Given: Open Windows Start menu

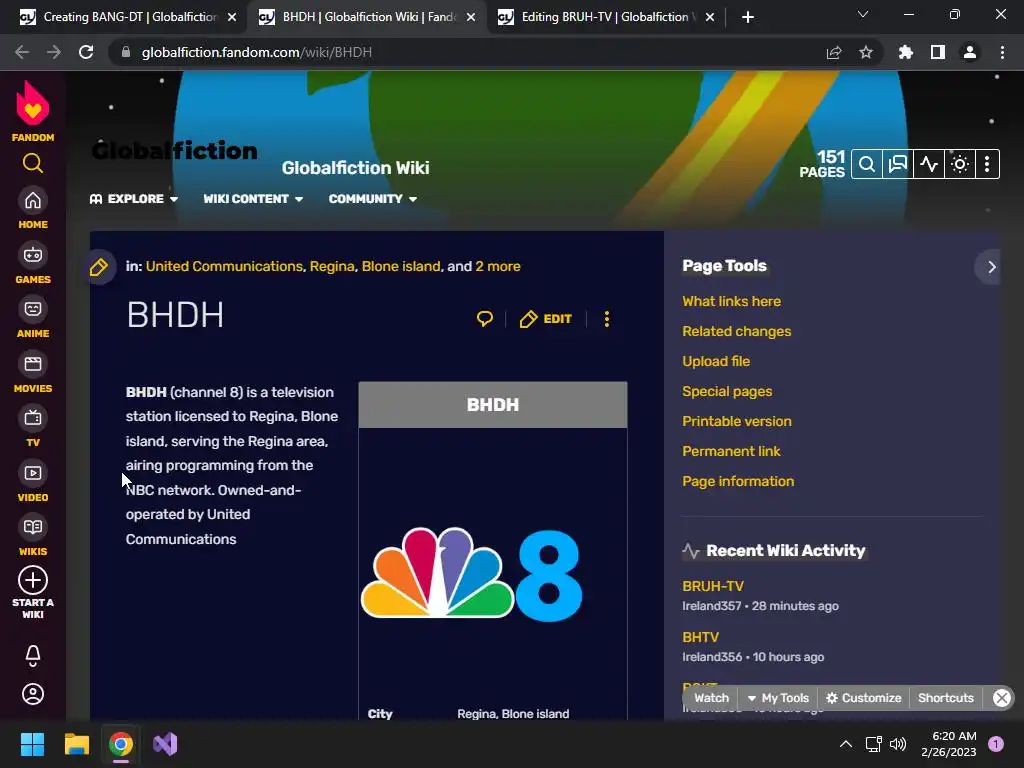Looking at the screenshot, I should (x=32, y=744).
